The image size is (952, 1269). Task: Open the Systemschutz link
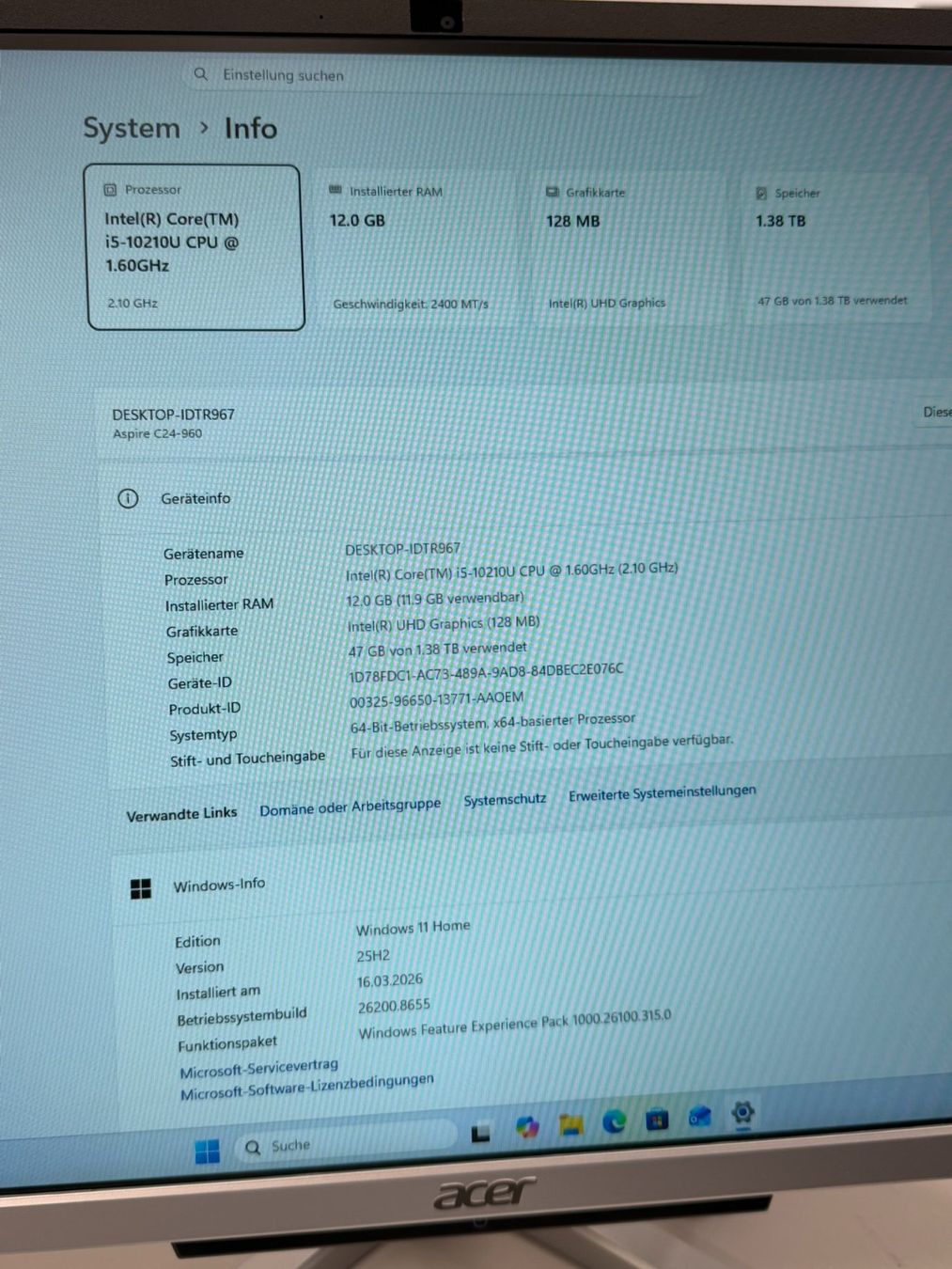505,799
